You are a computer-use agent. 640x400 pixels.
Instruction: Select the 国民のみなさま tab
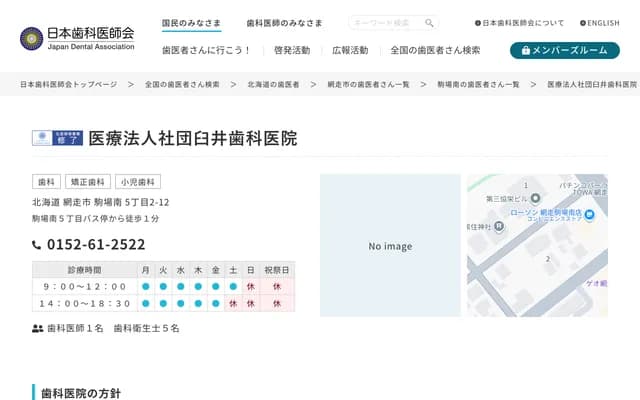[191, 23]
